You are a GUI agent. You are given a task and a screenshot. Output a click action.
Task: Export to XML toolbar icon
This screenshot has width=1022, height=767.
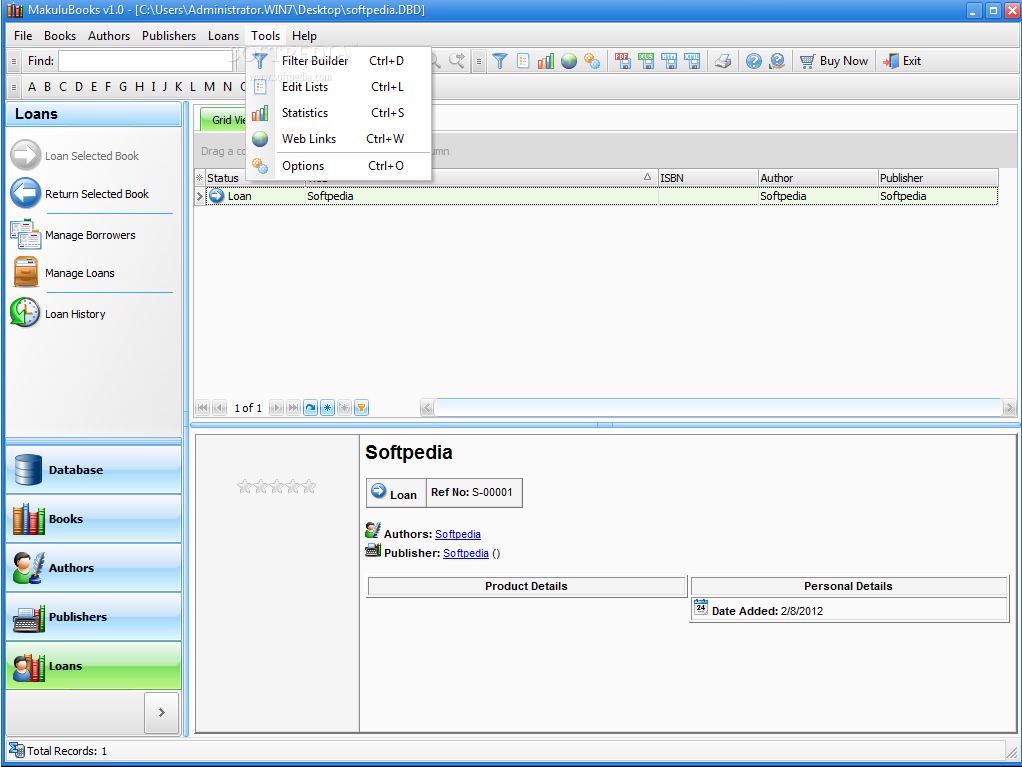[692, 61]
